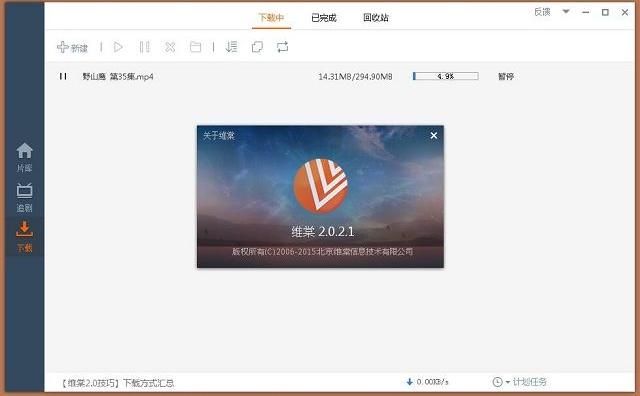
Task: Delete task with the X toolbar icon
Action: [170, 47]
